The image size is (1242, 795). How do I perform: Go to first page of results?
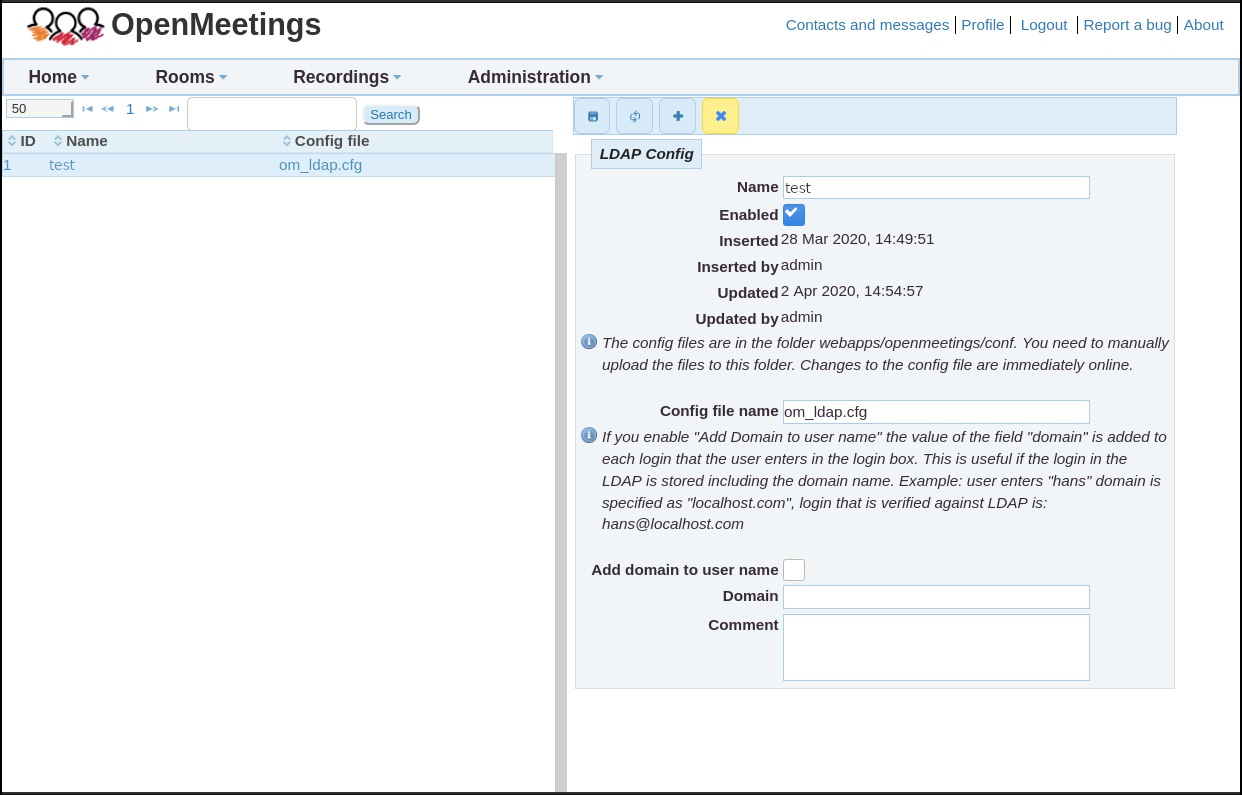[87, 109]
